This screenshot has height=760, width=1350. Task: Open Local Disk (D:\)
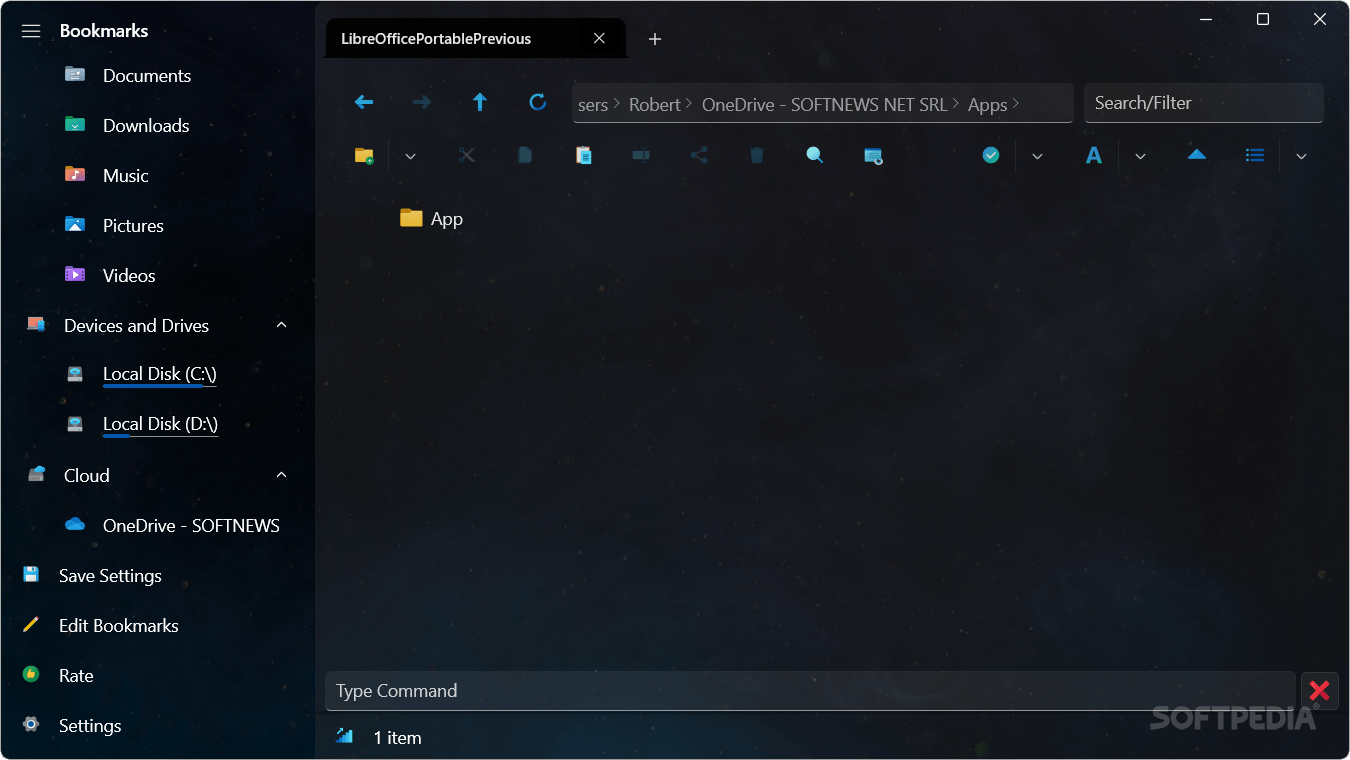pos(160,424)
